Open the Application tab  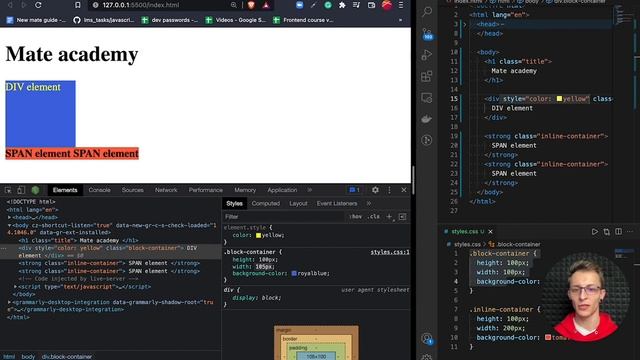[x=282, y=190]
